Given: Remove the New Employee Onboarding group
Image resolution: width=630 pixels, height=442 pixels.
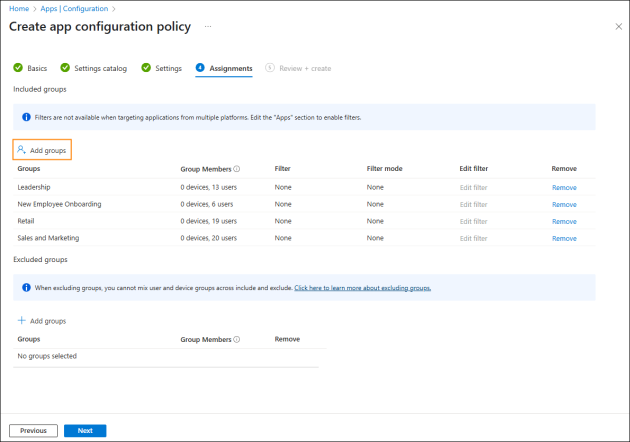Looking at the screenshot, I should (x=564, y=204).
